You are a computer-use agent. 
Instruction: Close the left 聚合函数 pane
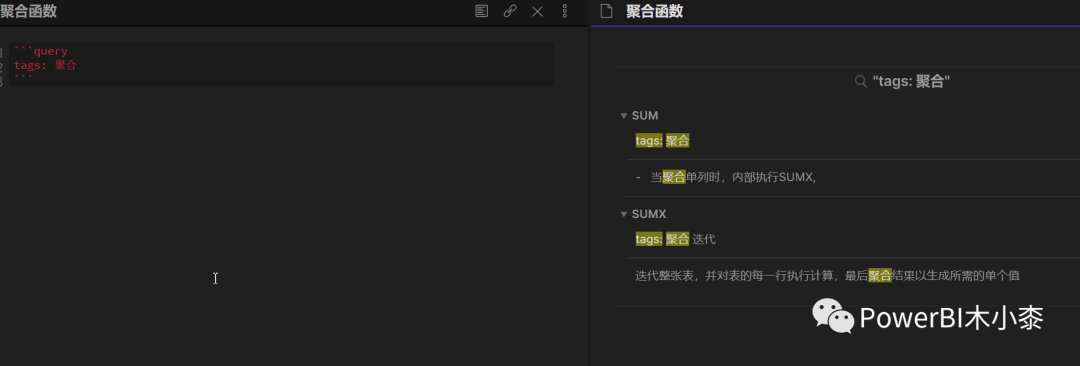tap(537, 11)
